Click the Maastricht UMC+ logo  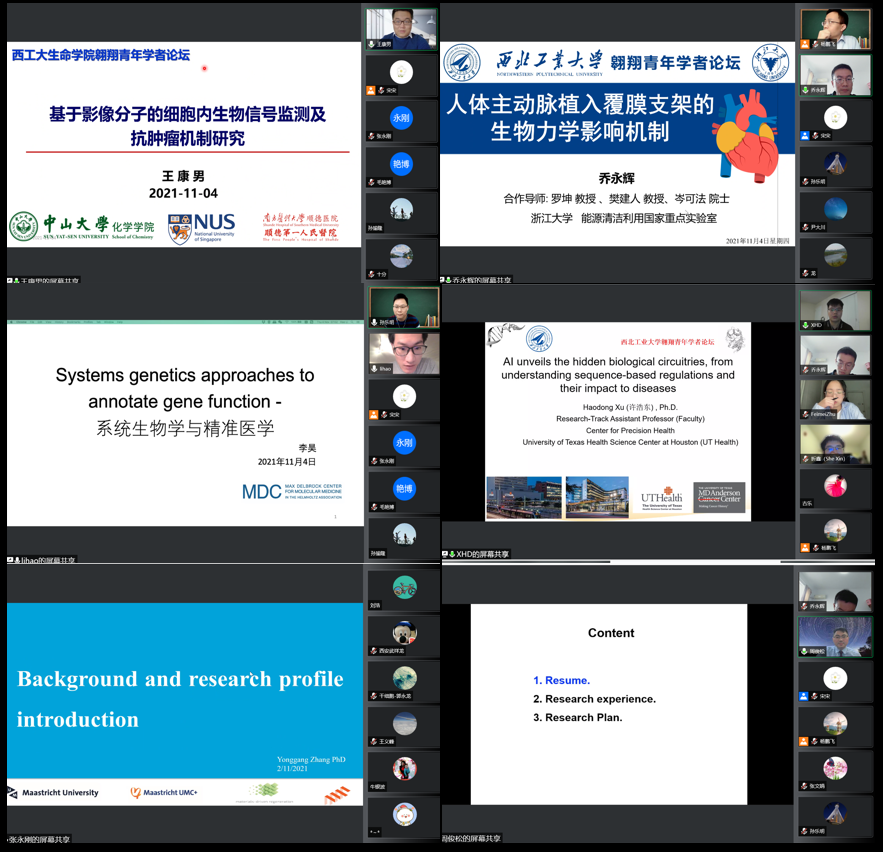pyautogui.click(x=164, y=793)
